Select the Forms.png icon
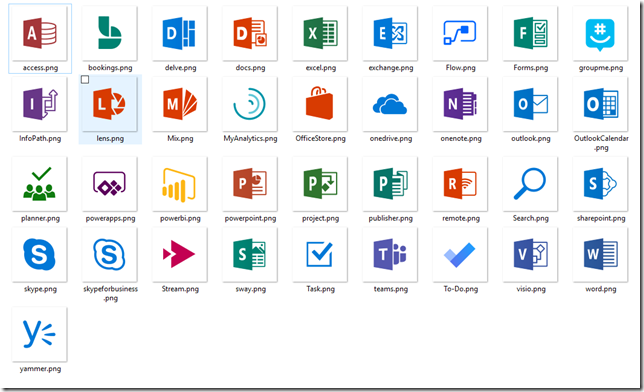This screenshot has height=392, width=644. point(531,33)
